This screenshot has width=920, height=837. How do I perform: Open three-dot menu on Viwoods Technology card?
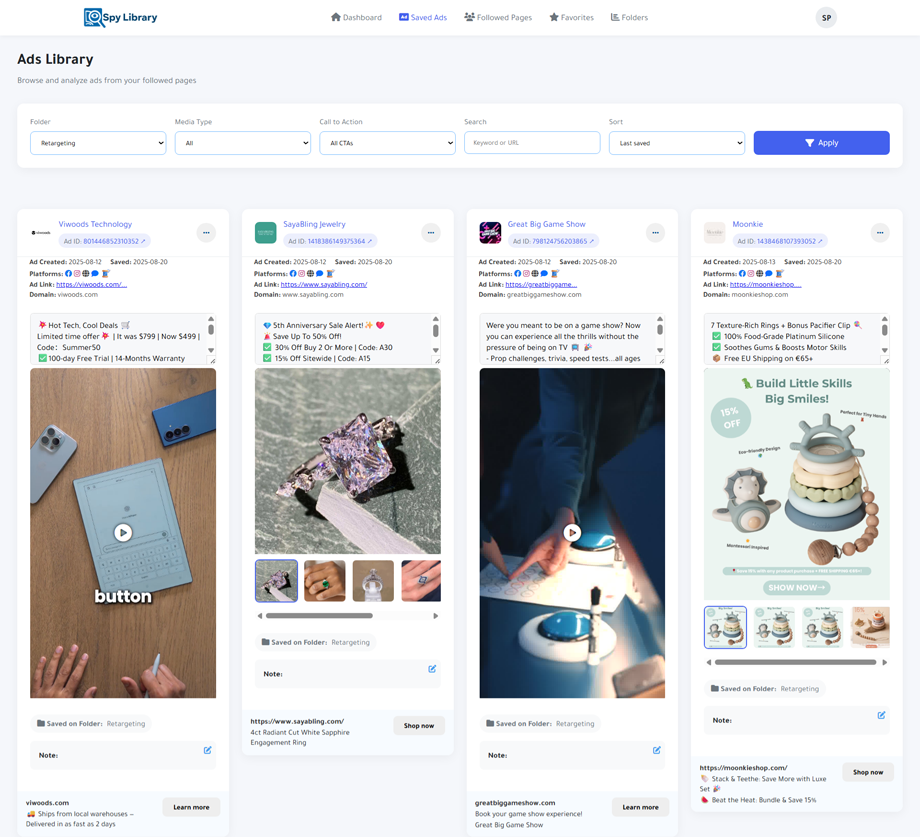(206, 233)
